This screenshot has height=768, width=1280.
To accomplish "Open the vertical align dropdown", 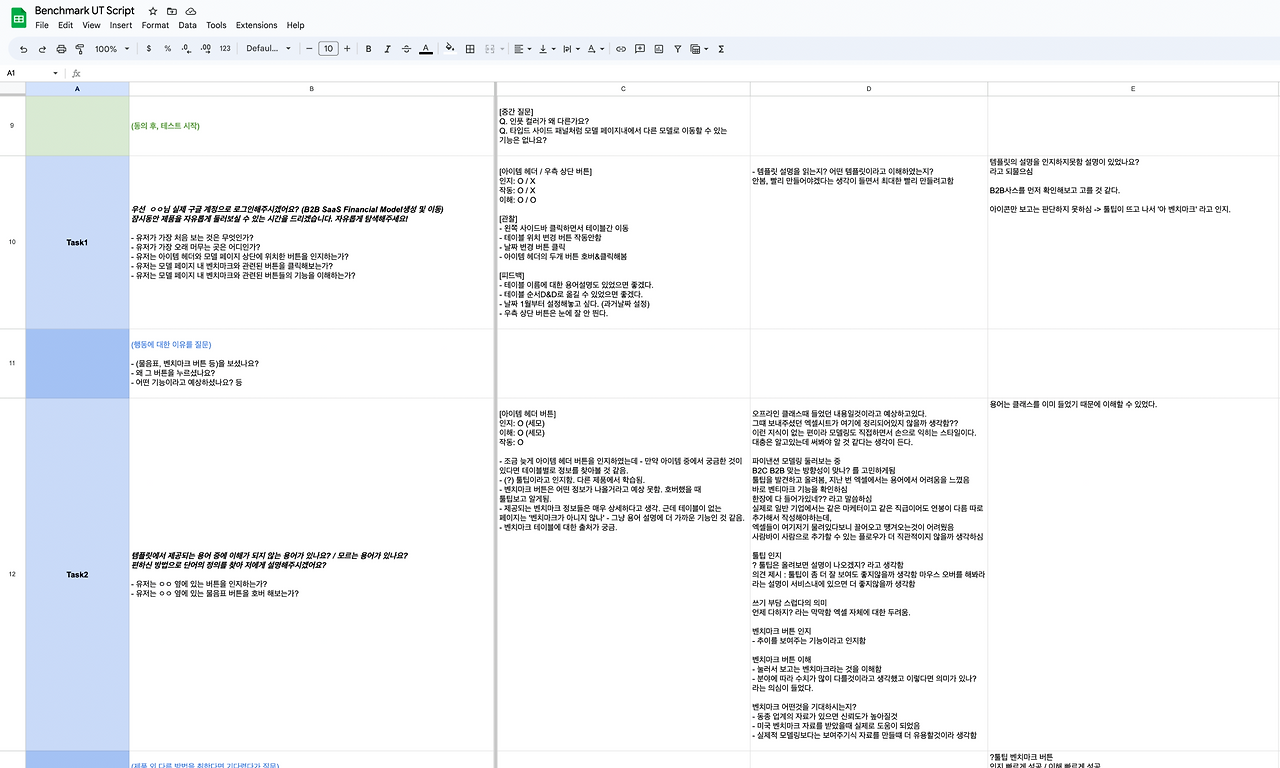I will [x=547, y=48].
